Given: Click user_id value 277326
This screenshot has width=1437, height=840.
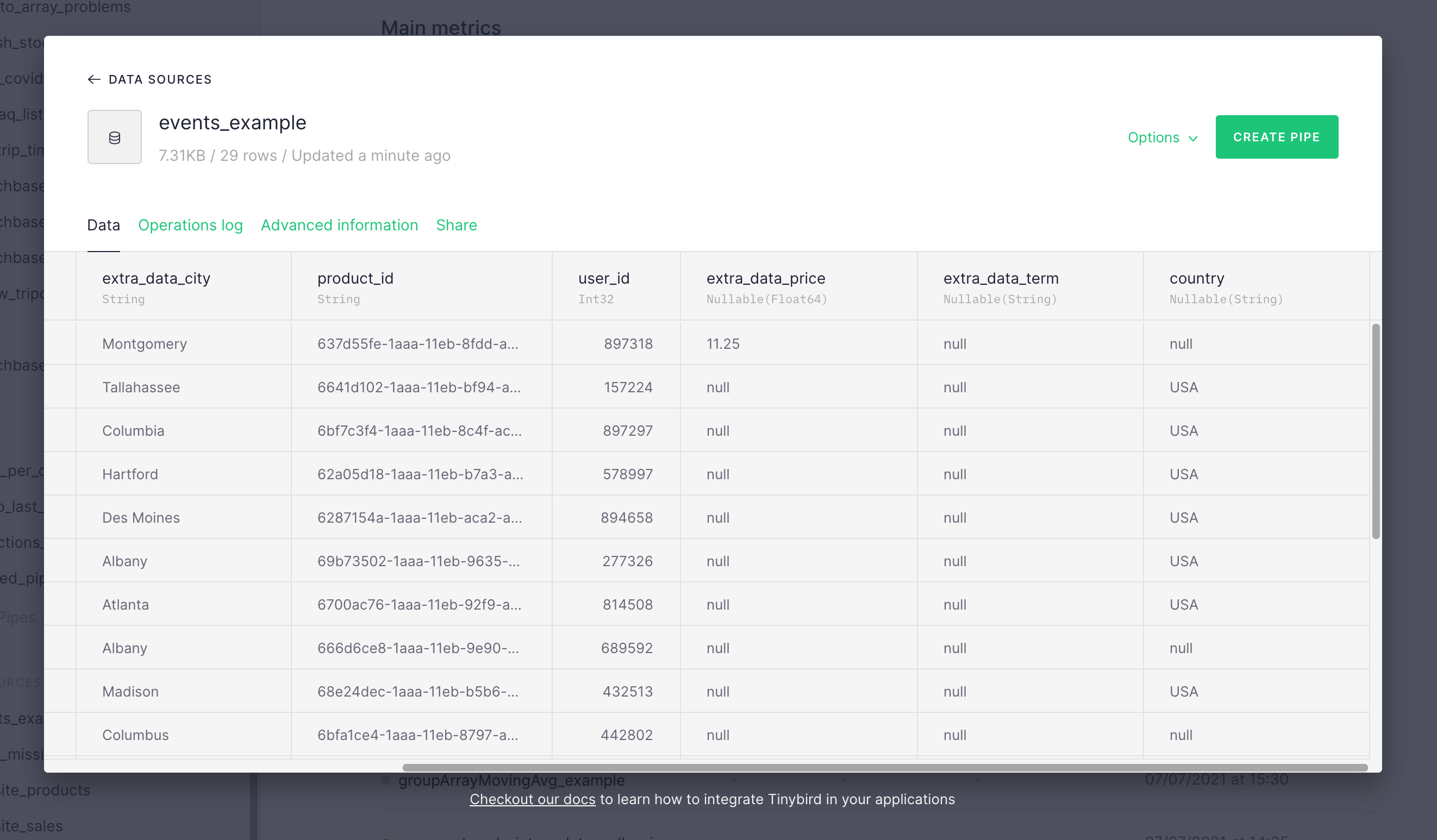Looking at the screenshot, I should (627, 561).
